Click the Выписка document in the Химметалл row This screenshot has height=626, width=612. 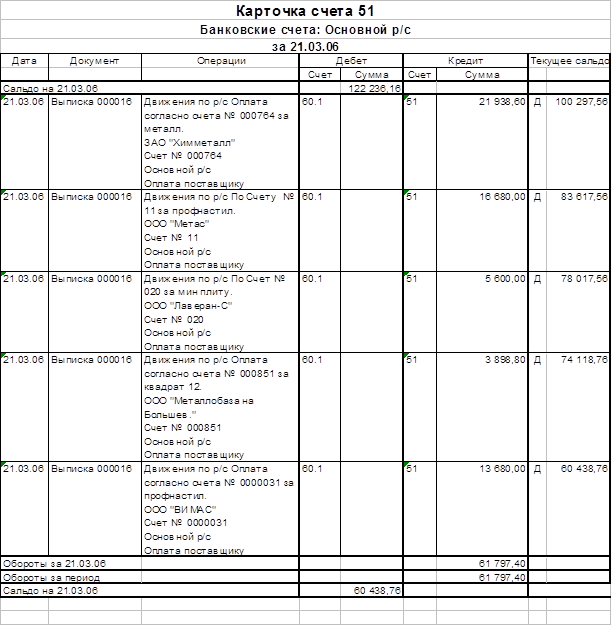pyautogui.click(x=92, y=102)
